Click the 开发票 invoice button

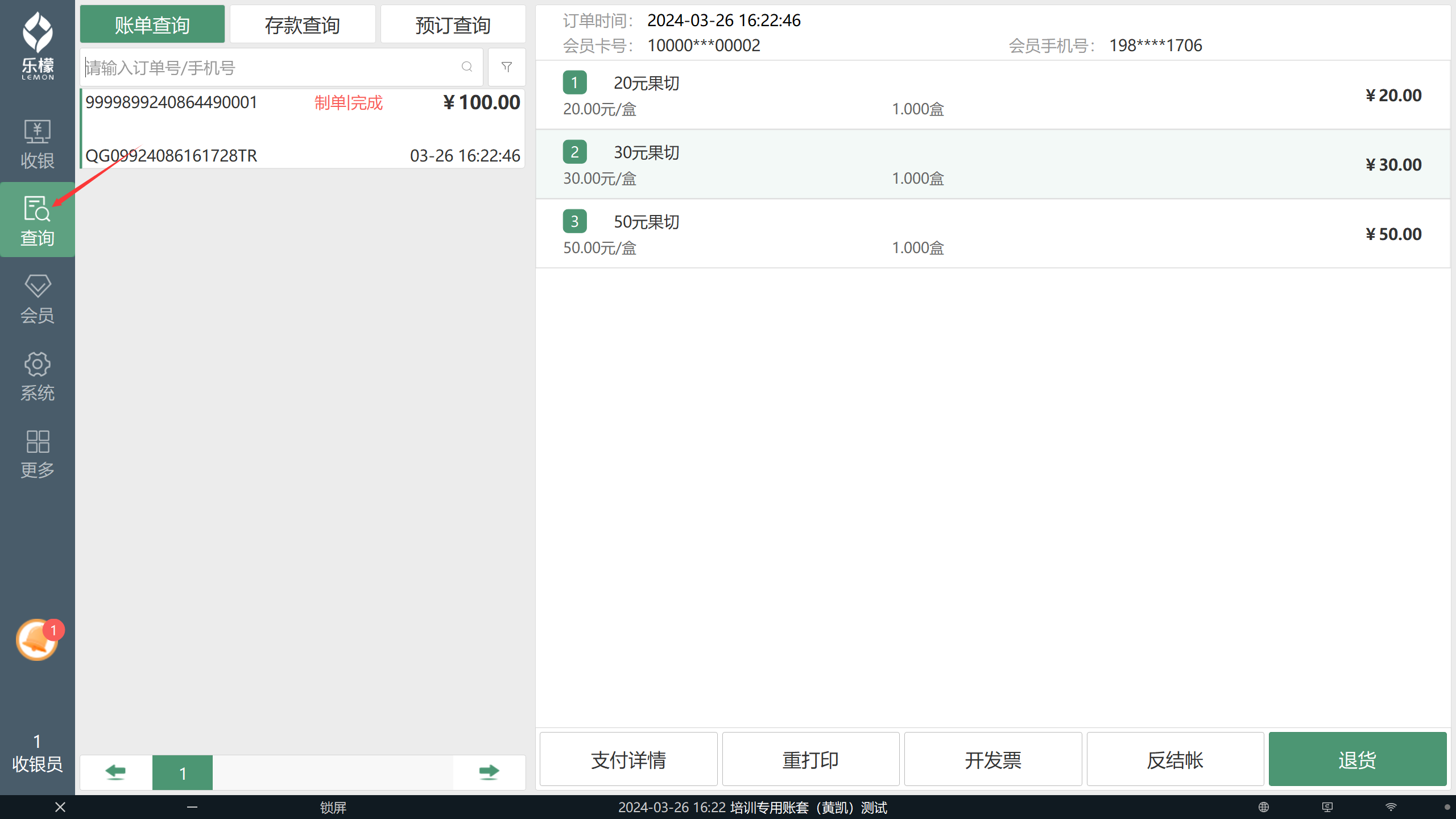coord(993,759)
